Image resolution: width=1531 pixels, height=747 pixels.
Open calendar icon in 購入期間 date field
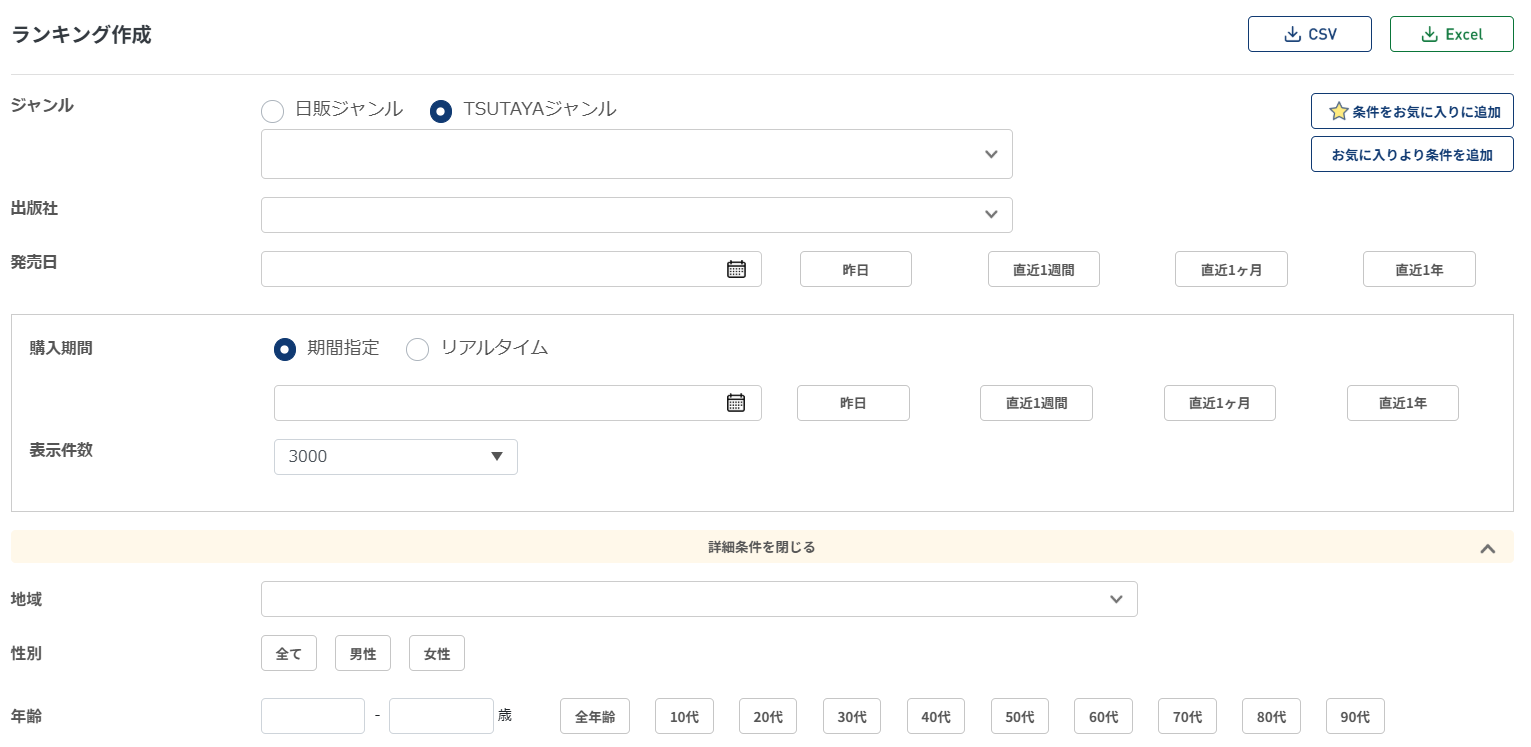point(736,403)
